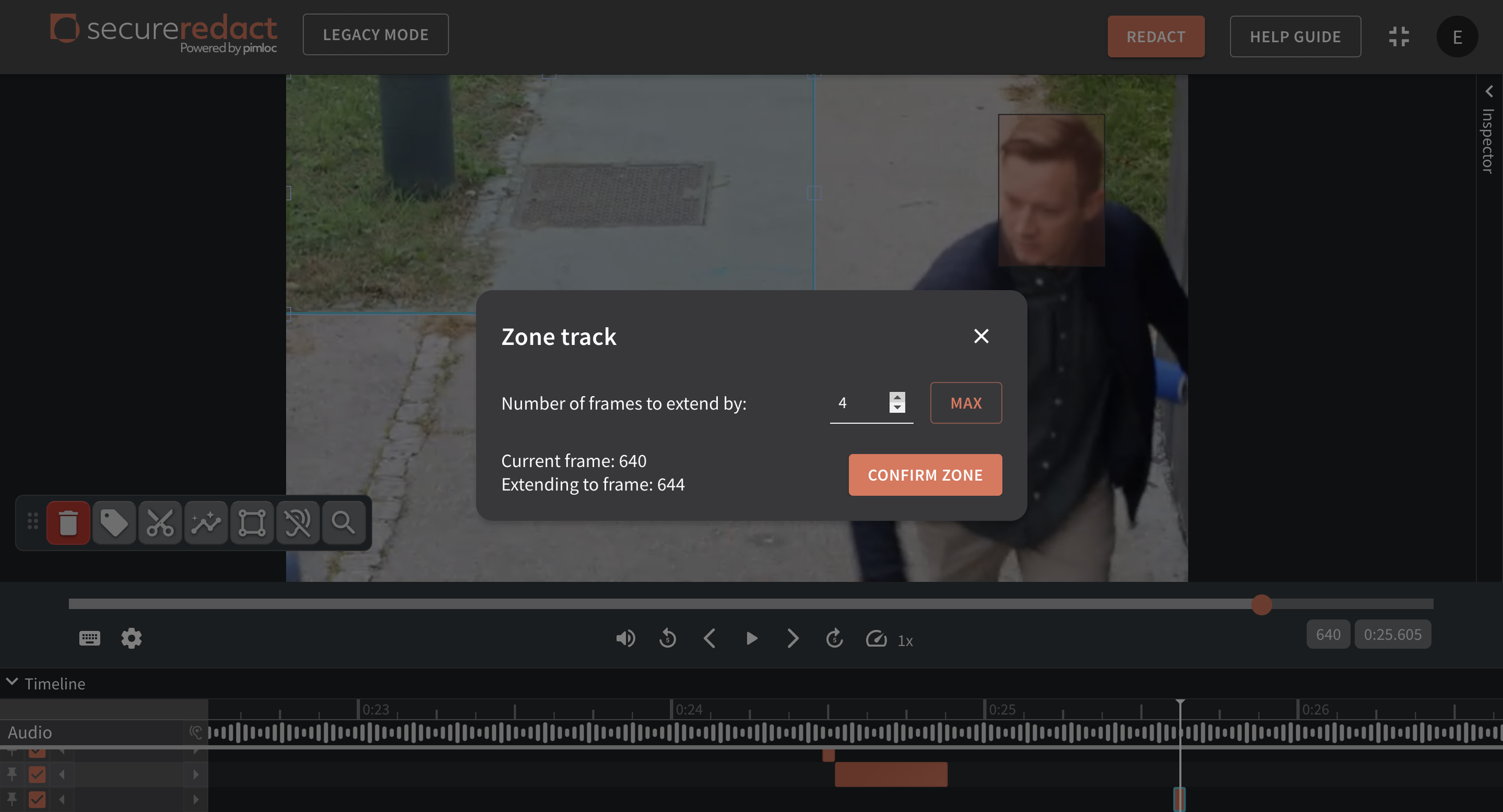Select the Scissors cut tool
This screenshot has width=1503, height=812.
[159, 523]
